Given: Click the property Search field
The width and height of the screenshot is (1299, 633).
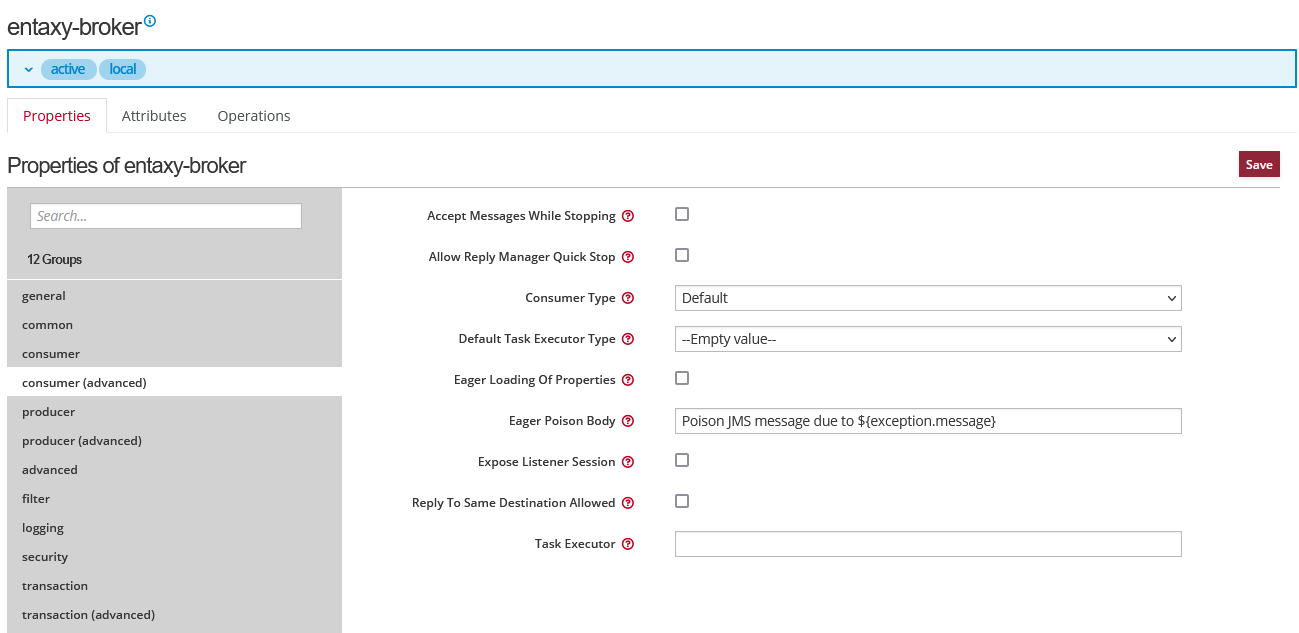Looking at the screenshot, I should (x=166, y=216).
